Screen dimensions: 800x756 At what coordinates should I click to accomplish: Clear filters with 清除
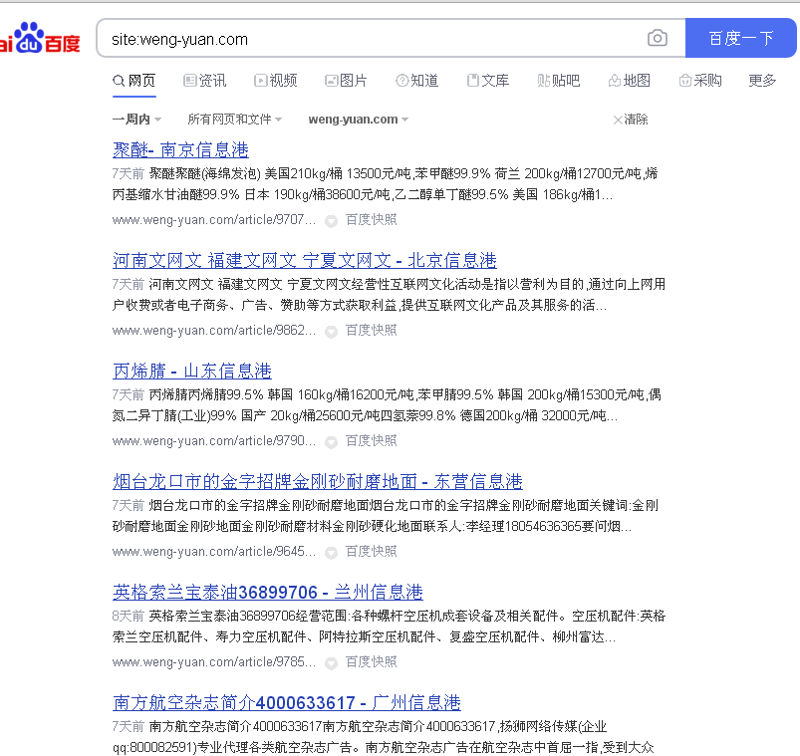point(631,119)
